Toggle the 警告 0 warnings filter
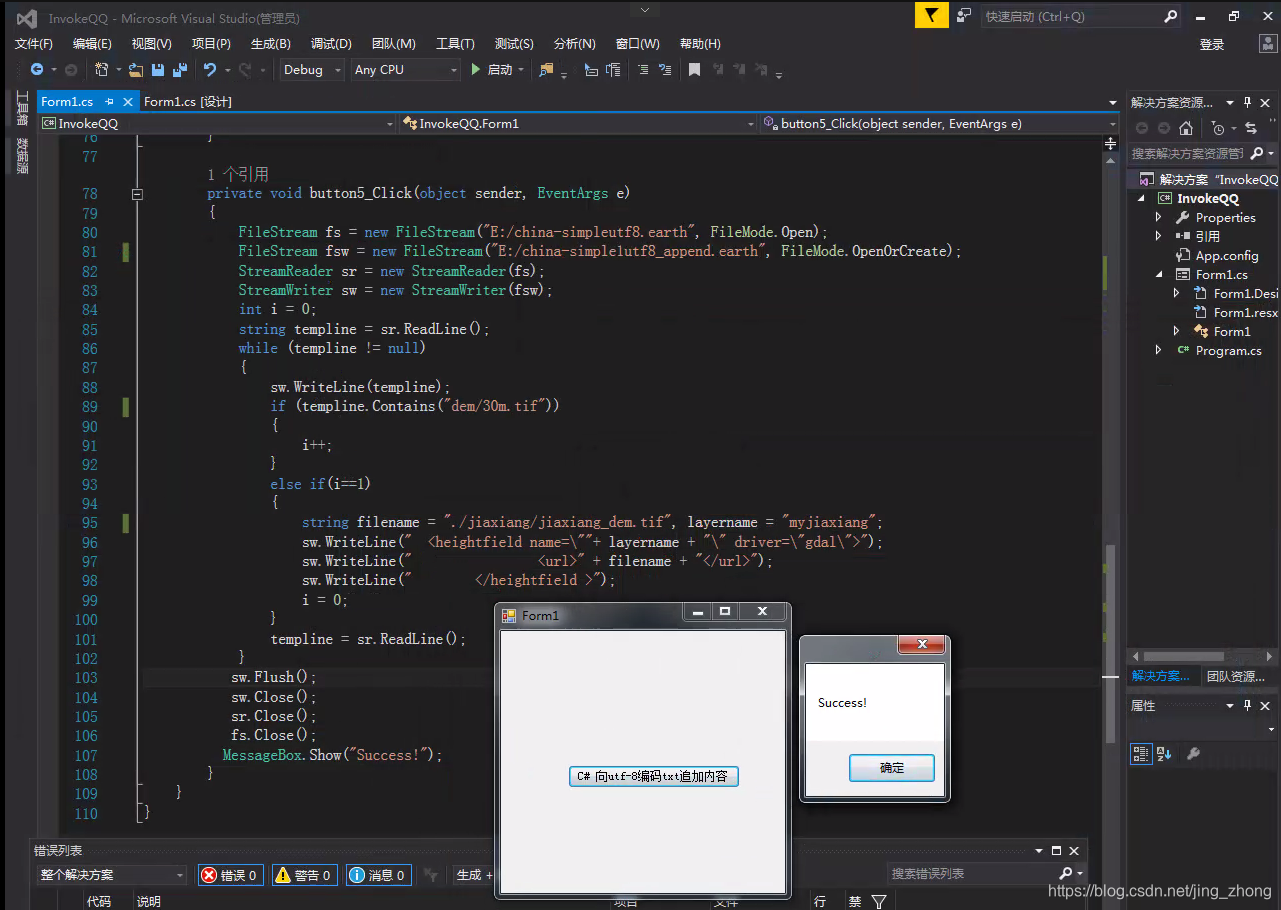1281x910 pixels. [x=305, y=875]
